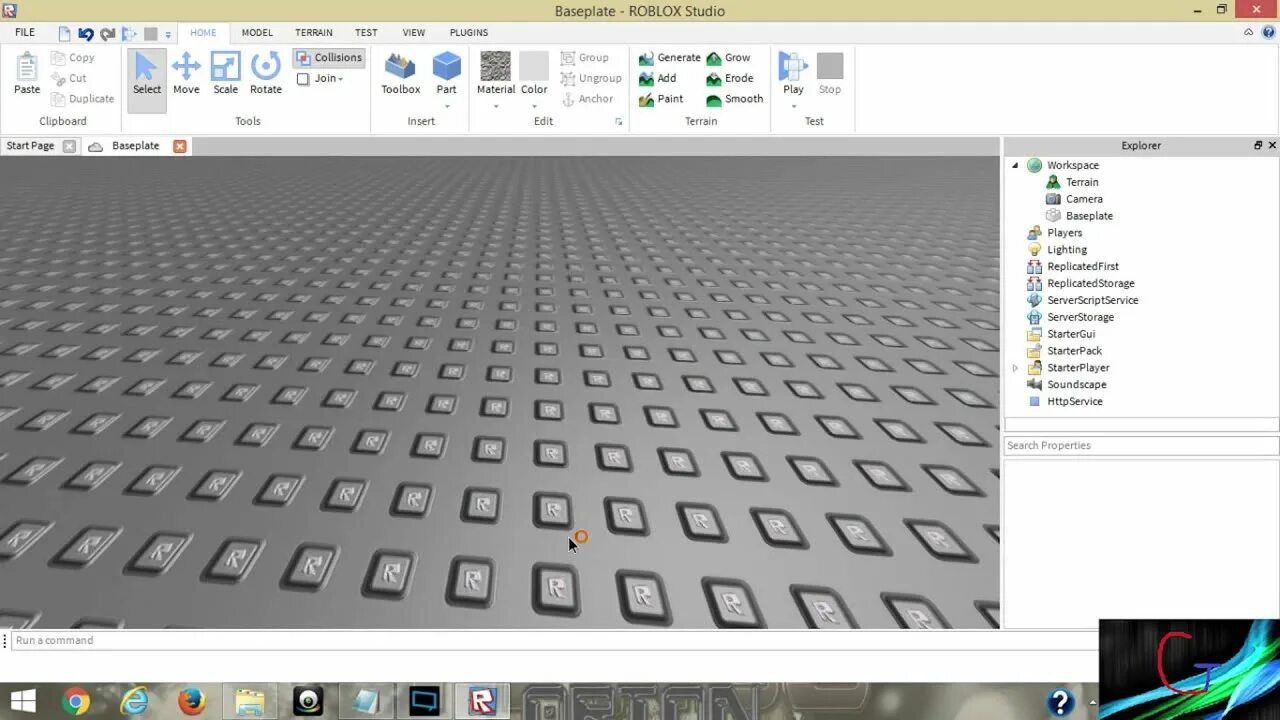Viewport: 1280px width, 720px height.
Task: Click the Ungroup objects button
Action: point(591,78)
